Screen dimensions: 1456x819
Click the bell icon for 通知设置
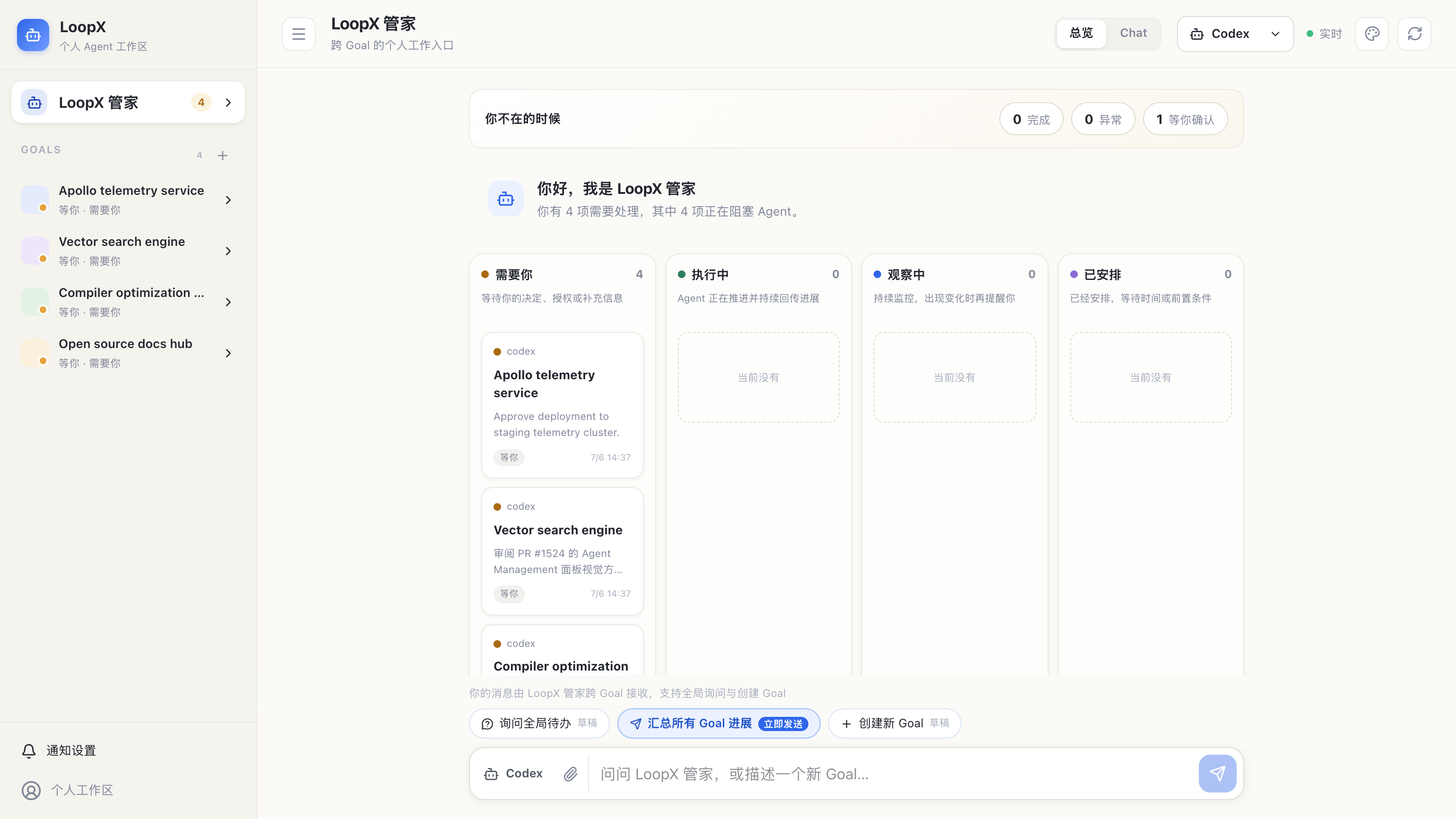coord(29,750)
